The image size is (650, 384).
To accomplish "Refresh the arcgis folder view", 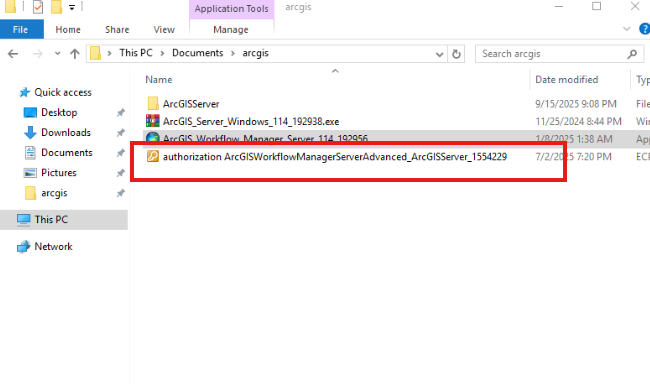I will 456,54.
